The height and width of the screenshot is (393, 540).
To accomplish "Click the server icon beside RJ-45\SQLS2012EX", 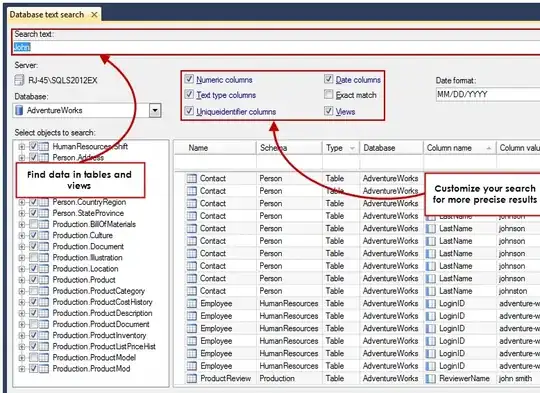I will pyautogui.click(x=19, y=80).
